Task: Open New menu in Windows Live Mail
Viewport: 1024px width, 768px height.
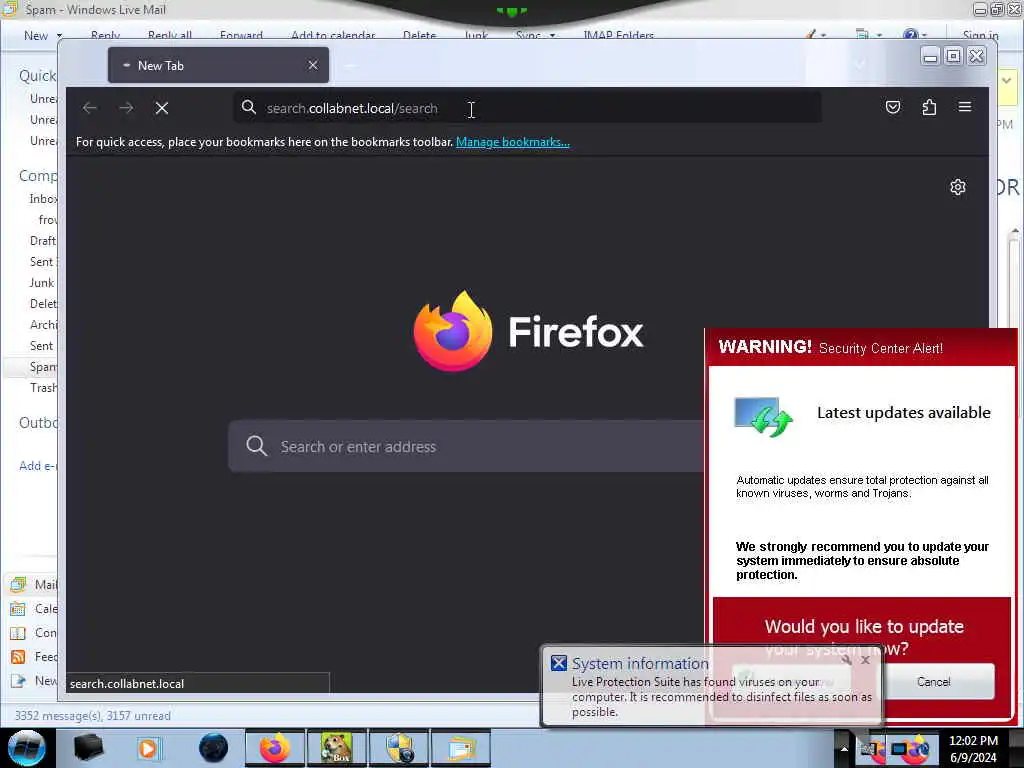Action: (x=36, y=35)
